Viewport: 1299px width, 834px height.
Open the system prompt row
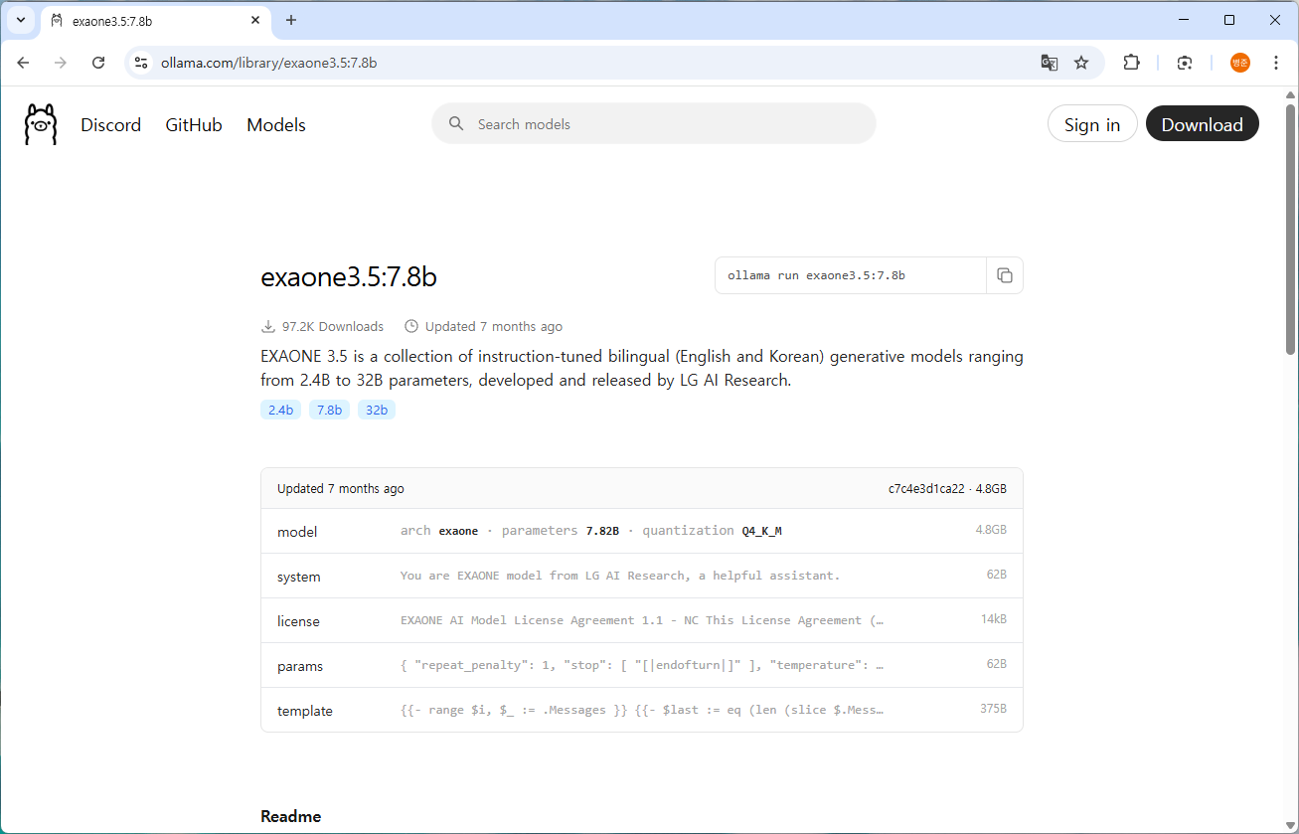[642, 576]
